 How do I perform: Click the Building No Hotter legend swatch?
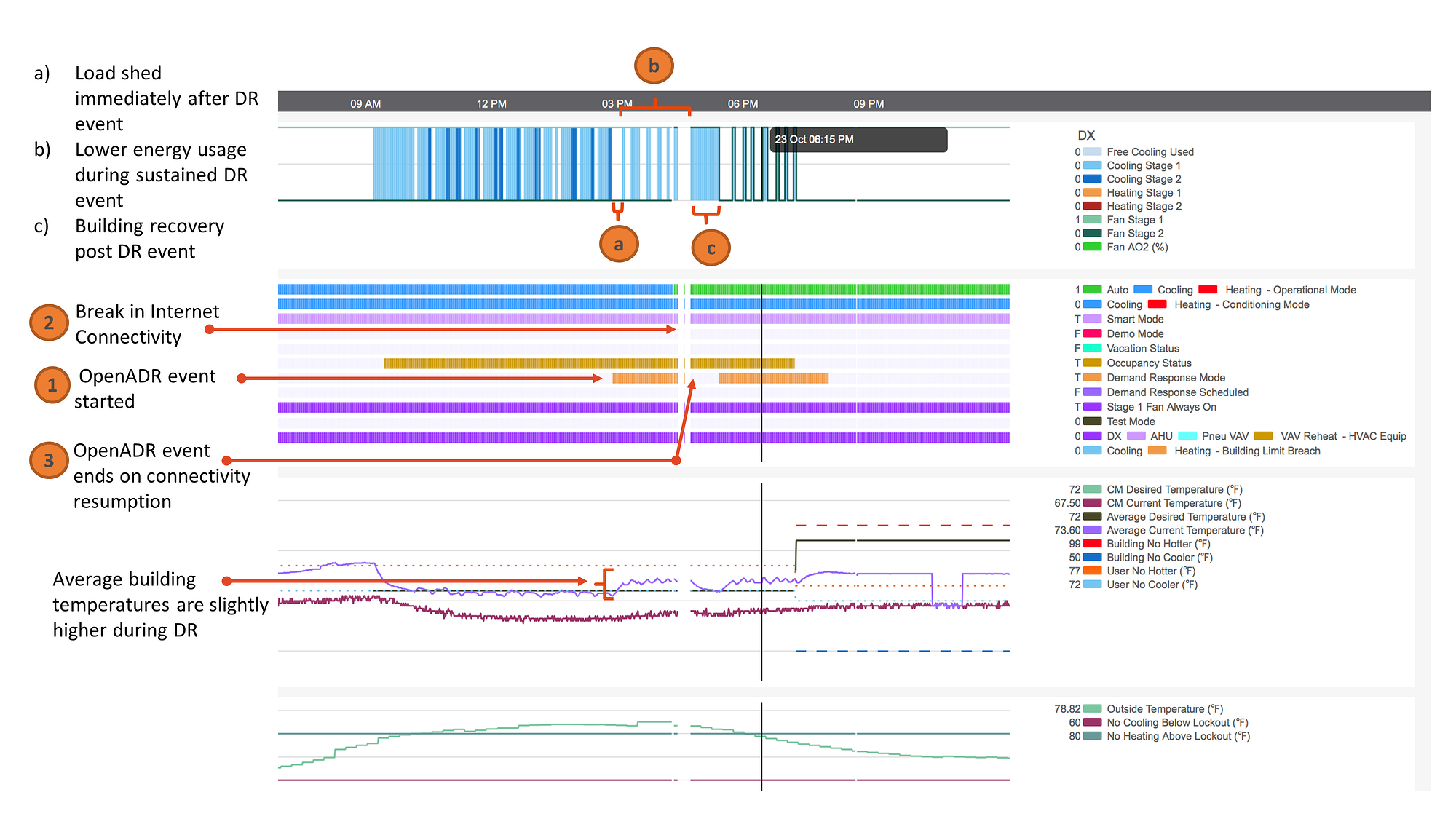point(1092,544)
